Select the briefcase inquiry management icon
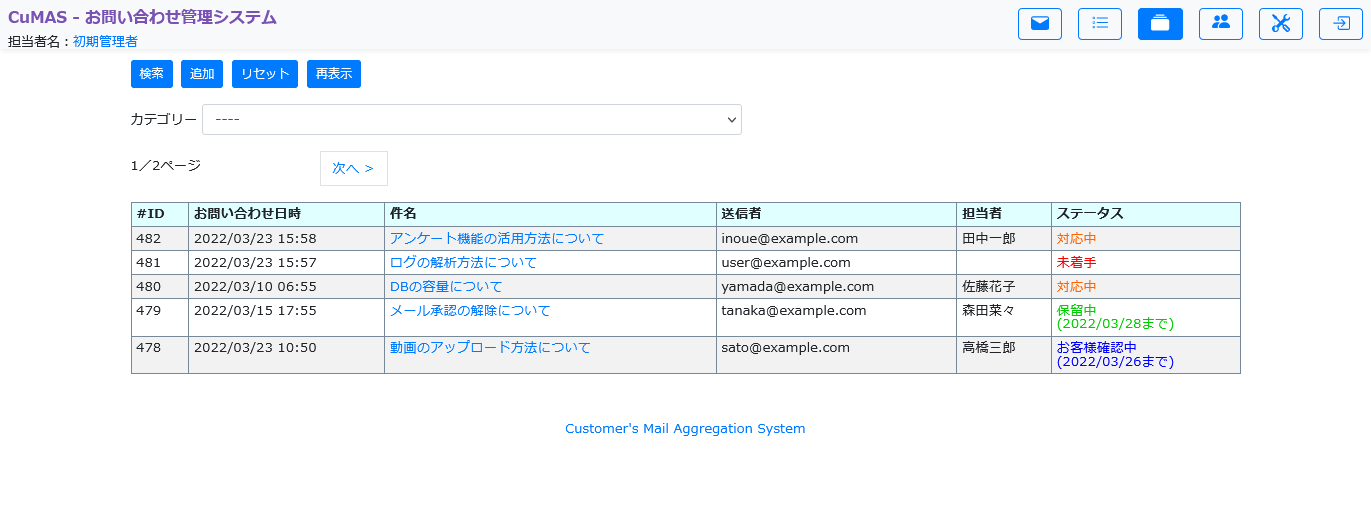The height and width of the screenshot is (514, 1371). coord(1160,24)
